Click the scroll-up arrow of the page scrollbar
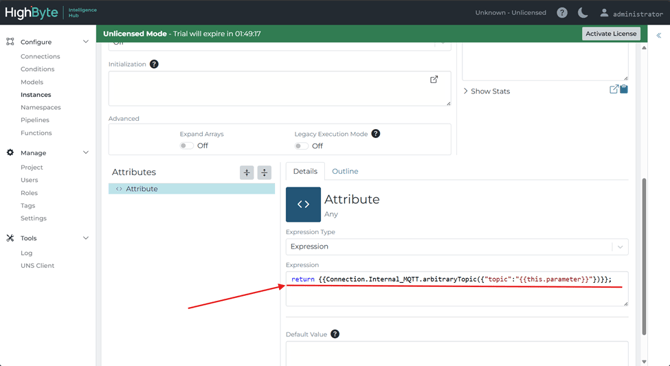 point(644,48)
